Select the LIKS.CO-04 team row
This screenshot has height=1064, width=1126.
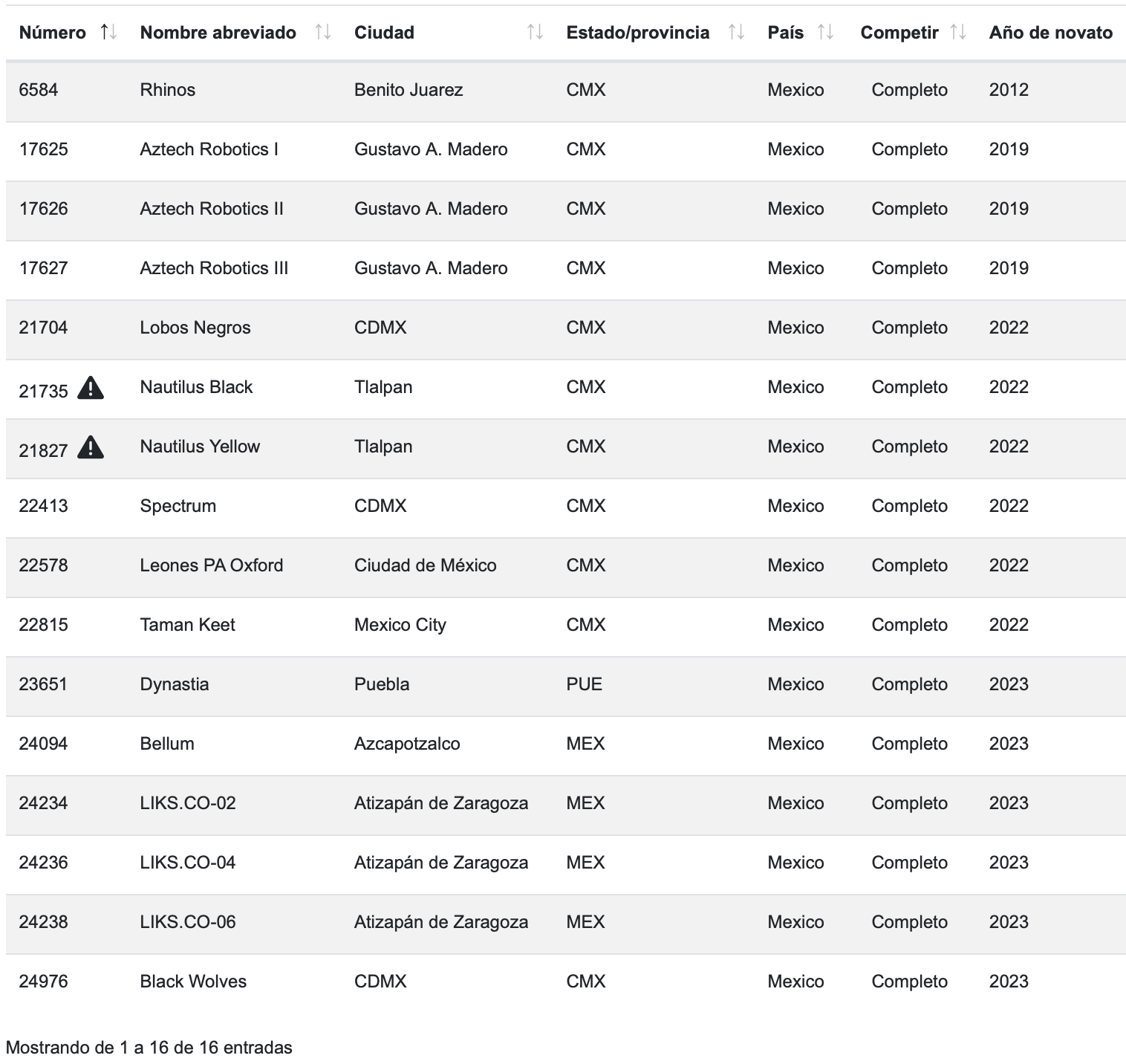click(x=187, y=863)
